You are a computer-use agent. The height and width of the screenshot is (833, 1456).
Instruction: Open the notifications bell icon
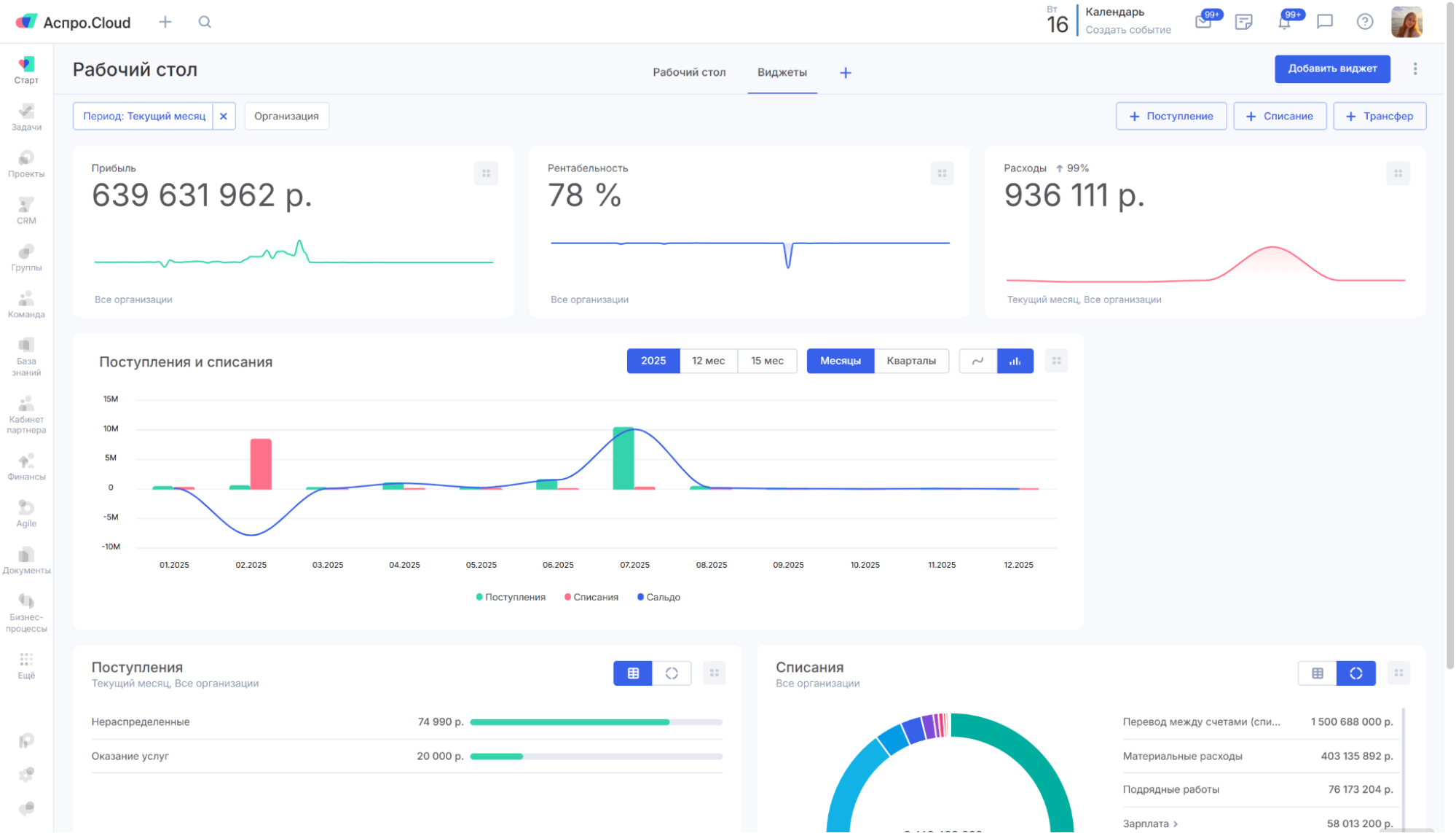pyautogui.click(x=1284, y=22)
